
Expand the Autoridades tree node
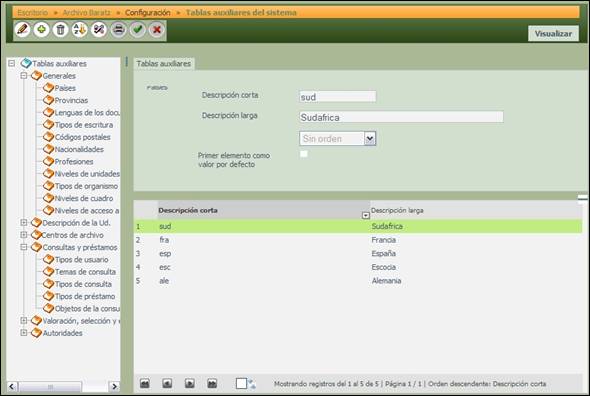pyautogui.click(x=24, y=333)
